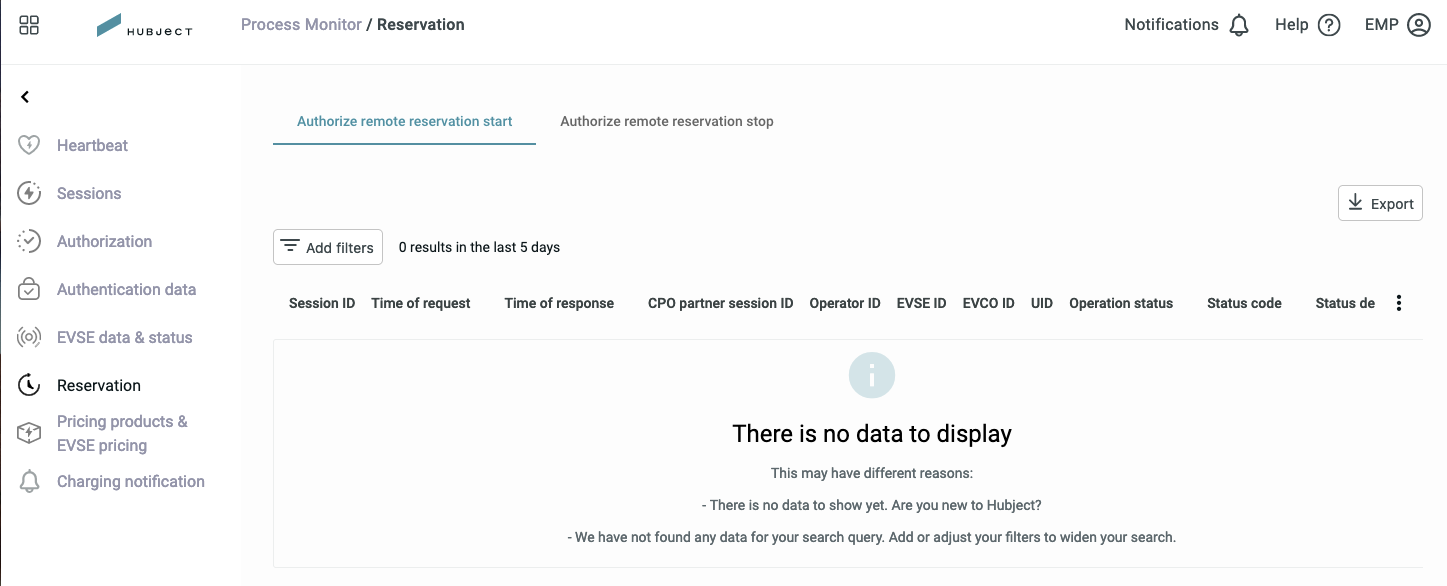Click the Authentication data lock icon
The image size is (1447, 586).
pos(29,289)
